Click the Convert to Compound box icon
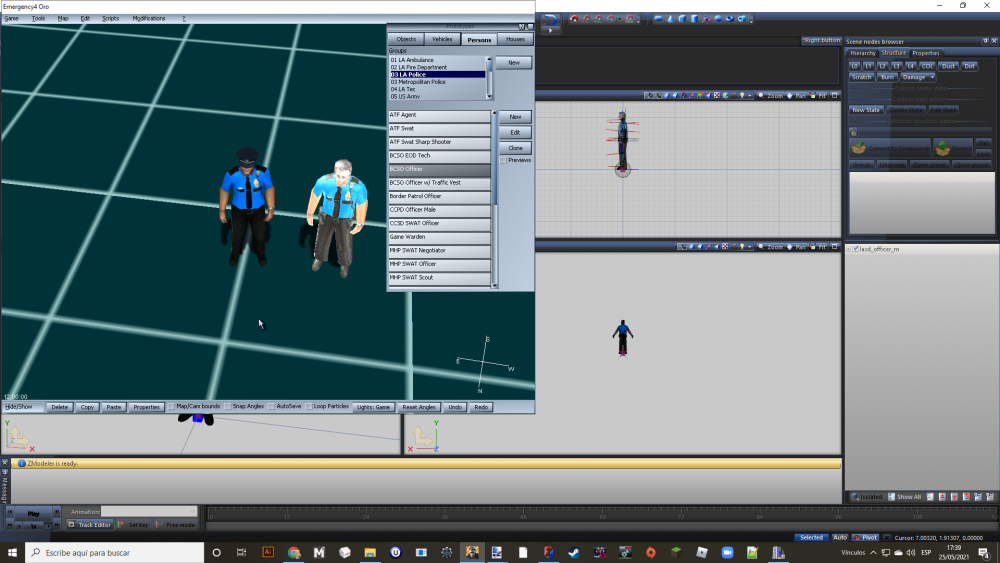Image resolution: width=1000 pixels, height=563 pixels. [x=859, y=148]
